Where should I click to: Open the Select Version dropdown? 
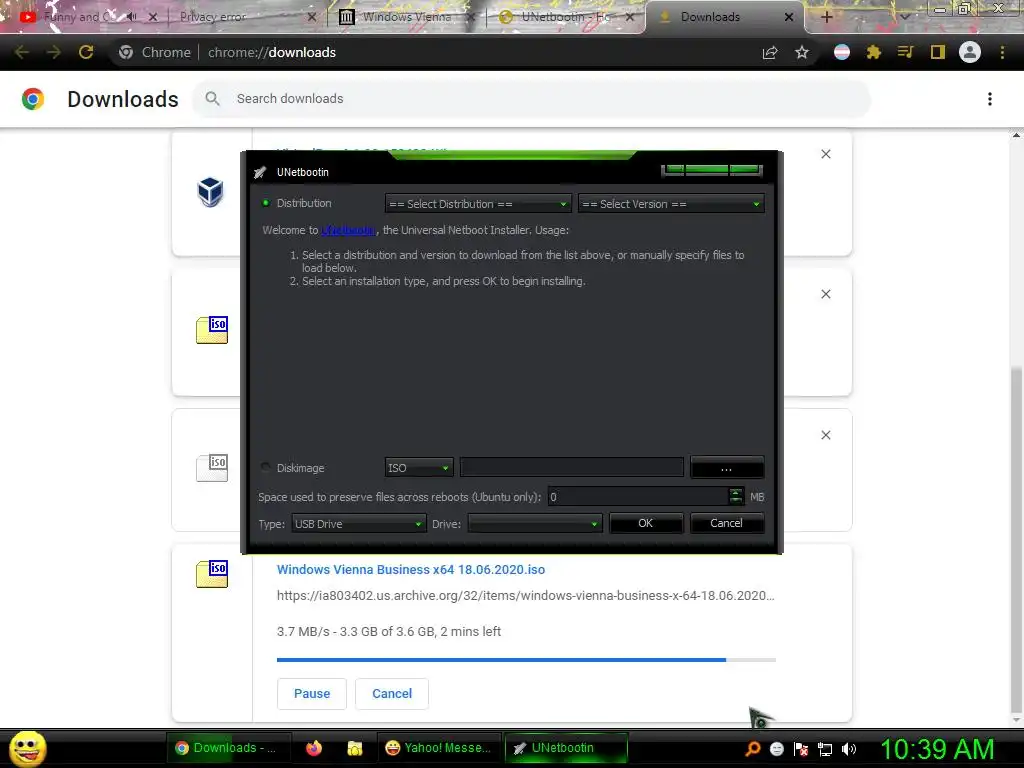tap(671, 204)
